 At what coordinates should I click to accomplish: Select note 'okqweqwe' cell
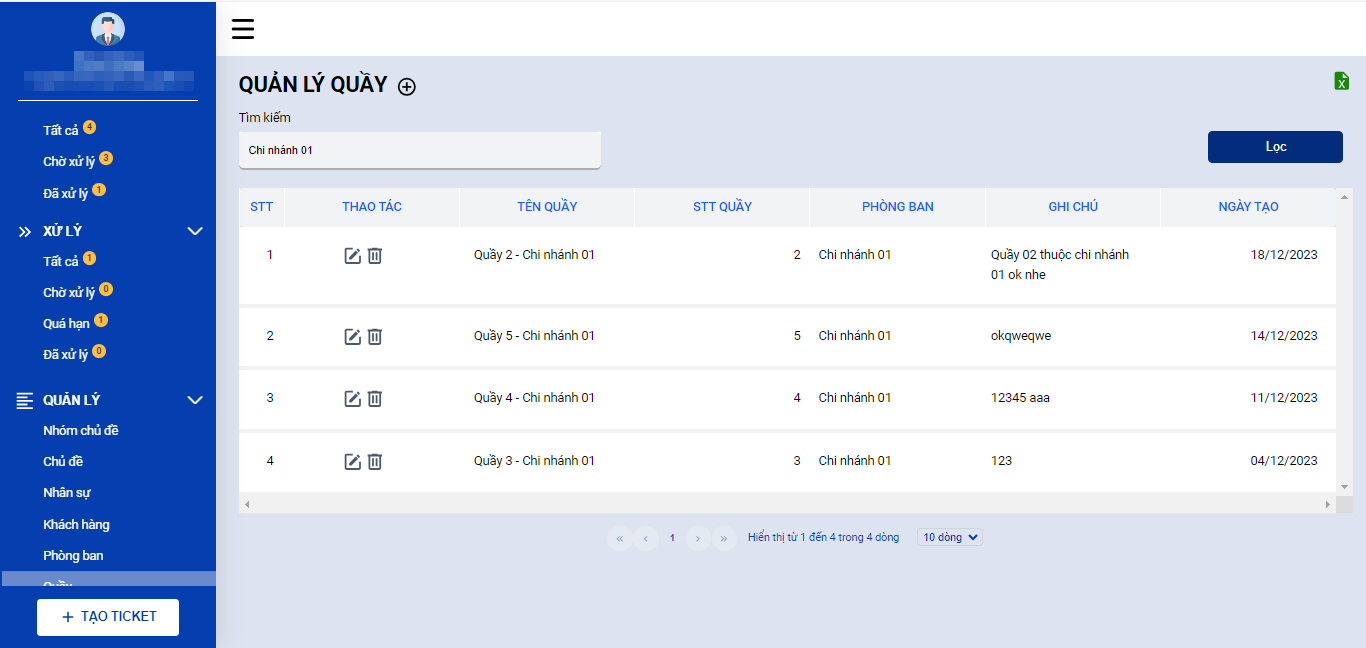click(1021, 336)
